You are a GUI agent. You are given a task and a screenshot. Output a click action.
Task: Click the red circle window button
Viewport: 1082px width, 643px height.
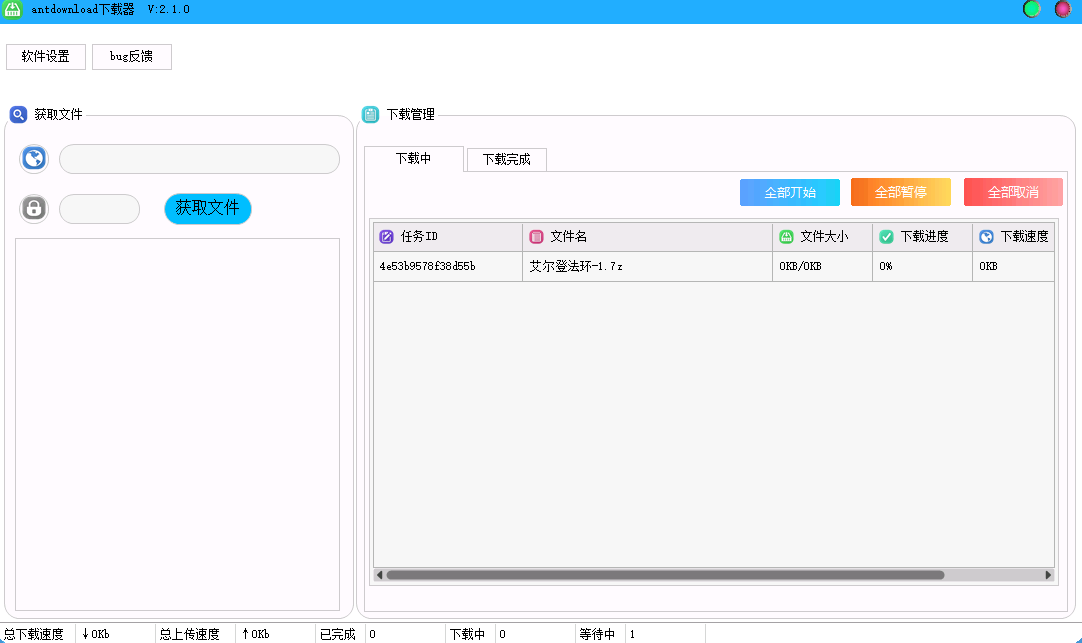1063,9
